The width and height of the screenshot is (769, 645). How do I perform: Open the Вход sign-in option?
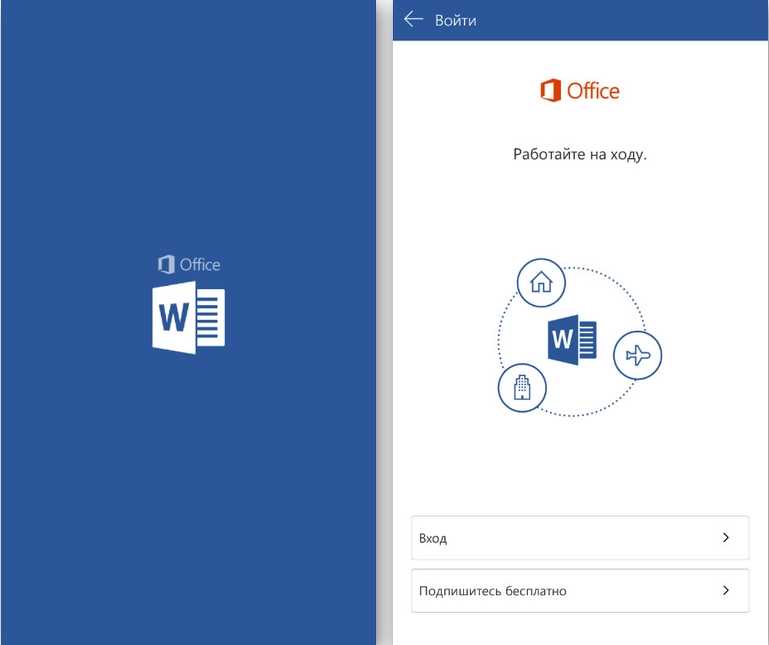click(580, 538)
